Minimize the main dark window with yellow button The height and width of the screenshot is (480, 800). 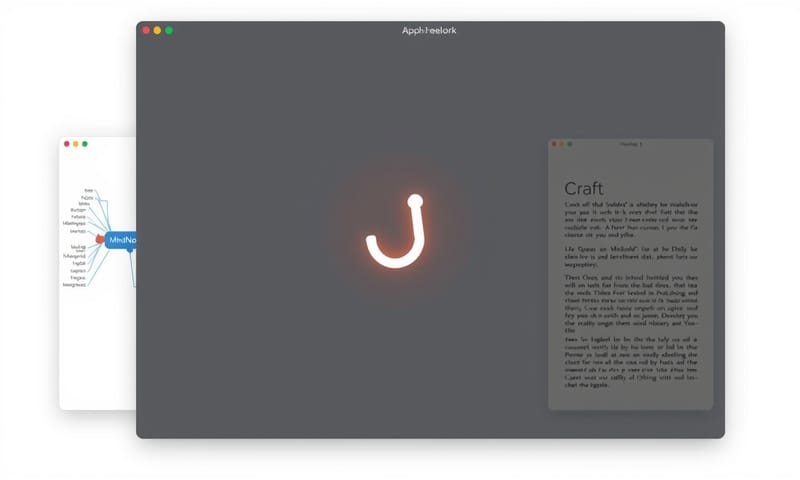(157, 31)
